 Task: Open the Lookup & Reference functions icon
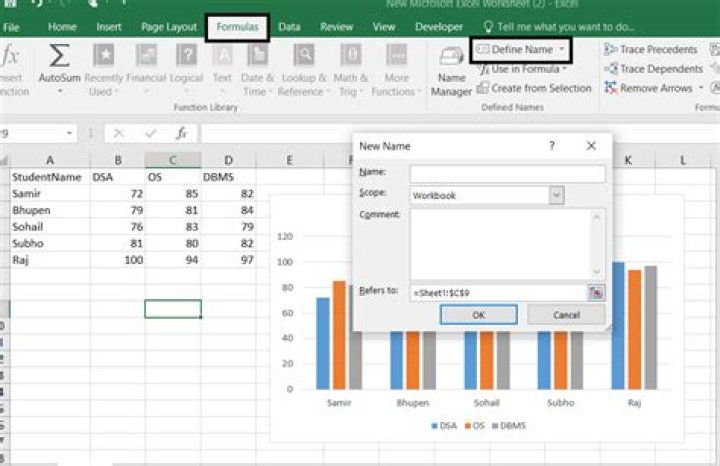(302, 56)
